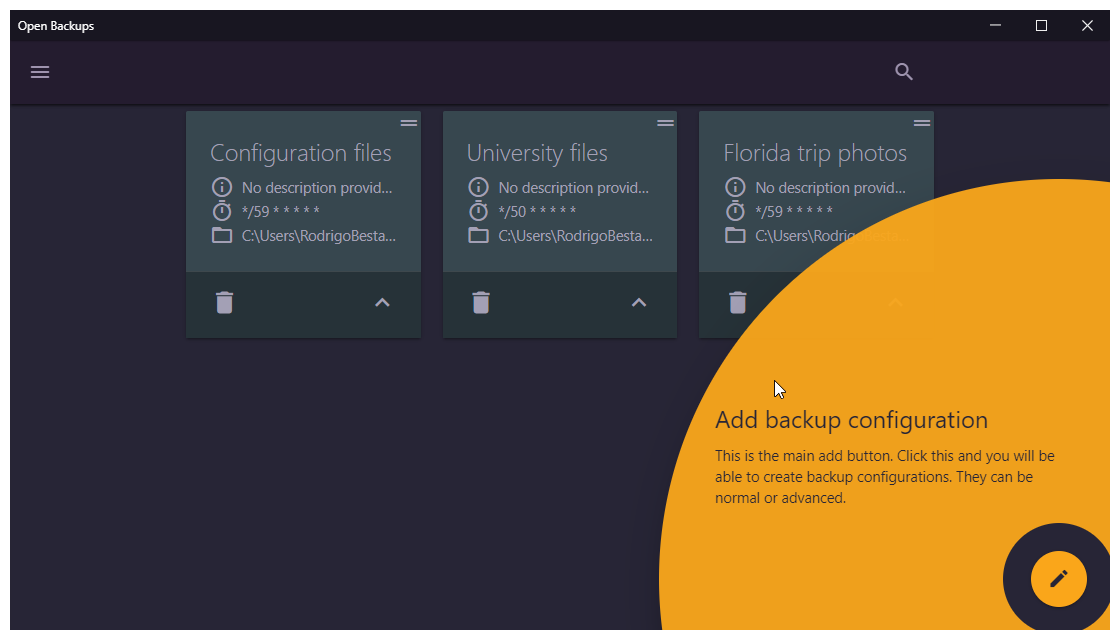
Task: Click the pencil add backup button
Action: (1058, 579)
